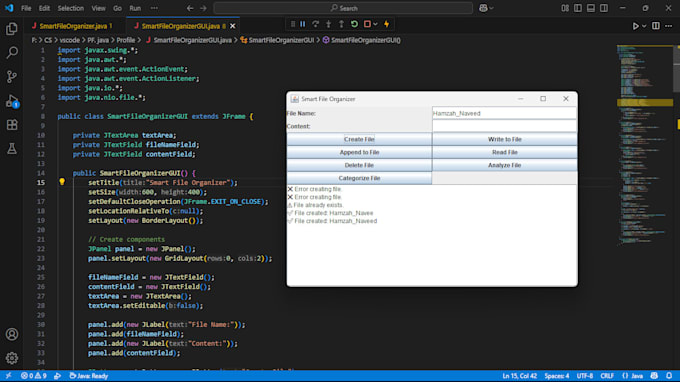Click the Categorize File button
This screenshot has width=680, height=382.
[359, 178]
